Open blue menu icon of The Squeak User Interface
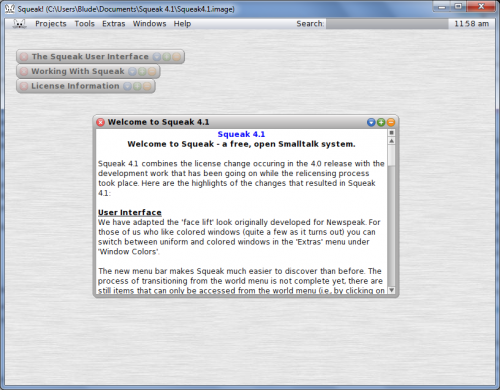500x390 pixels. (157, 57)
